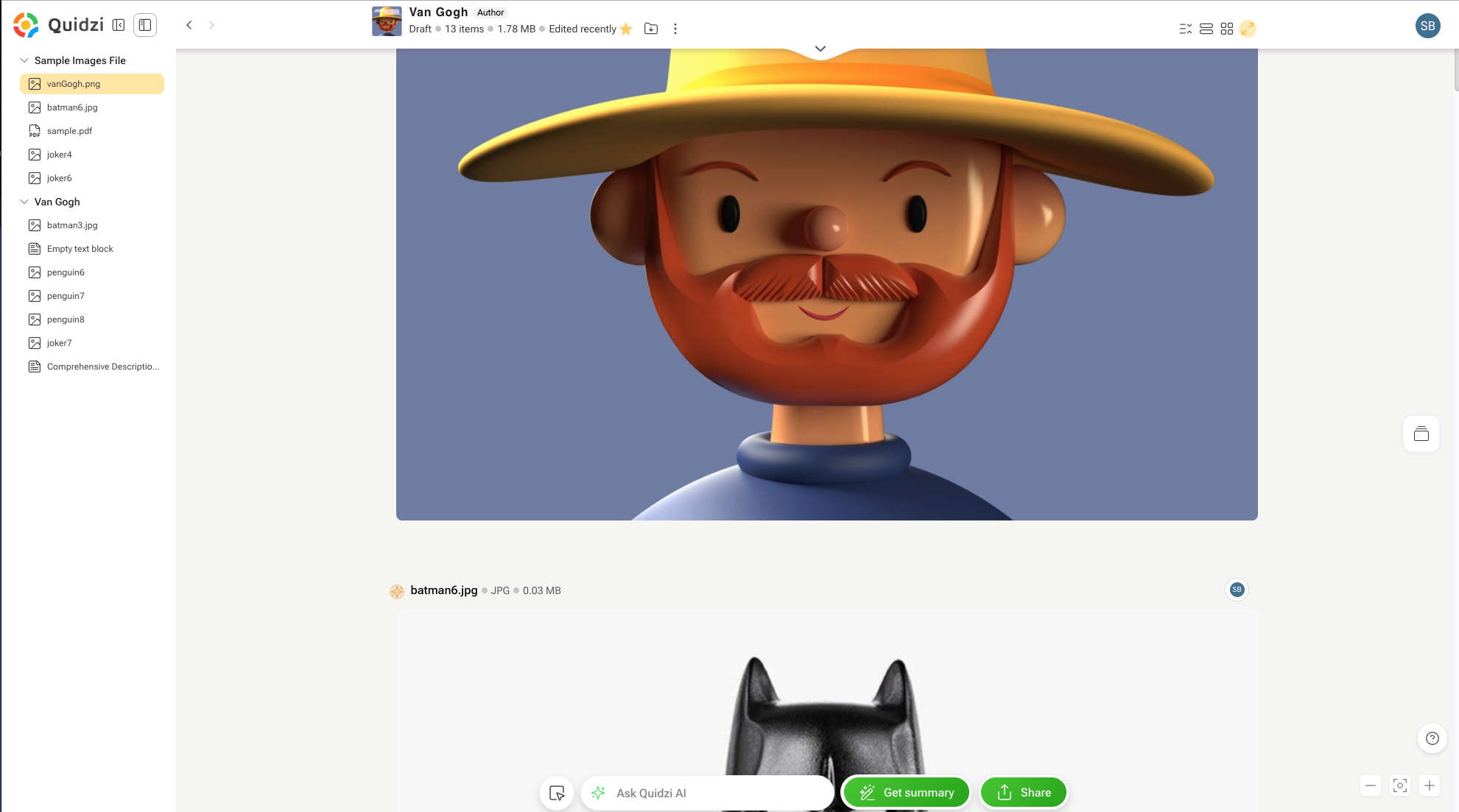Screen dimensions: 1459x812
Task: Toggle the expanded full-width view button
Action: pyautogui.click(x=1247, y=29)
